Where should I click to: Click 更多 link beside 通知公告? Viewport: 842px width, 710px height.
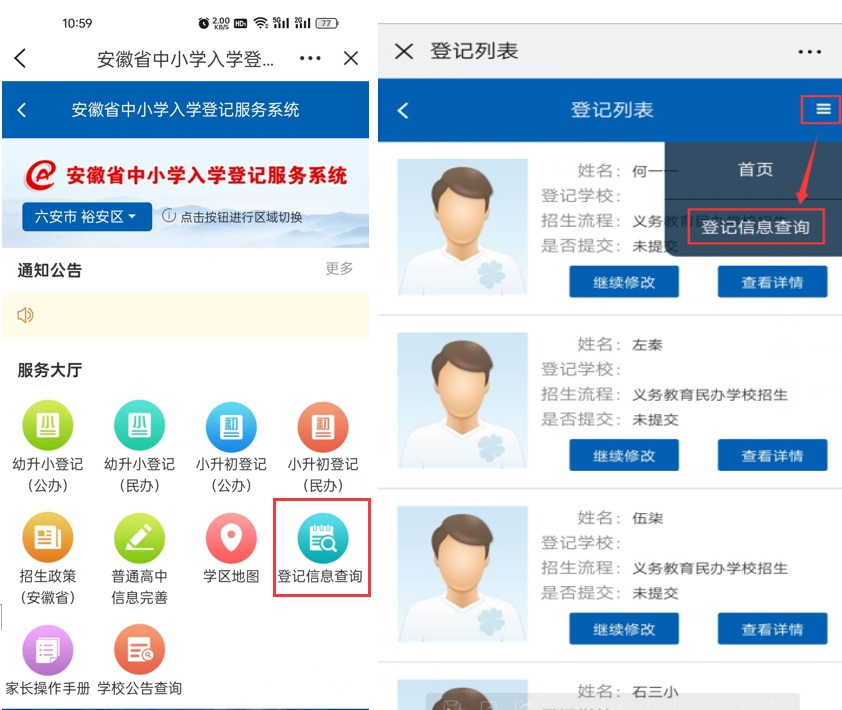pyautogui.click(x=339, y=269)
